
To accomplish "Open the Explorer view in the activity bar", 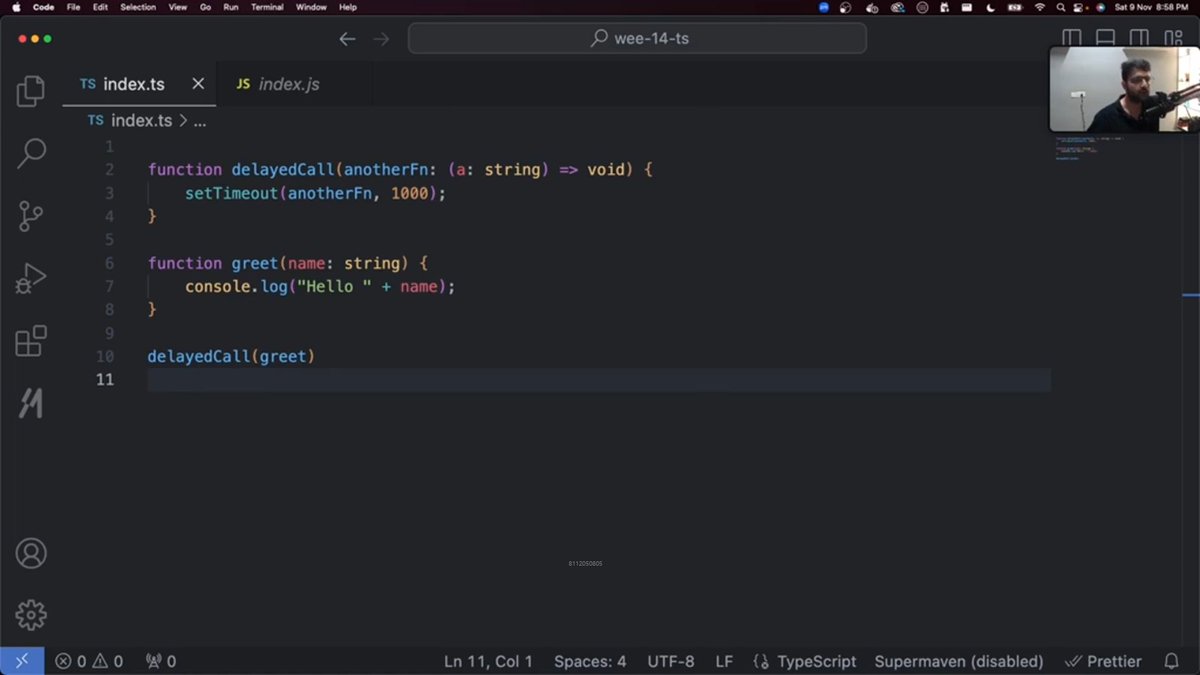I will point(30,90).
